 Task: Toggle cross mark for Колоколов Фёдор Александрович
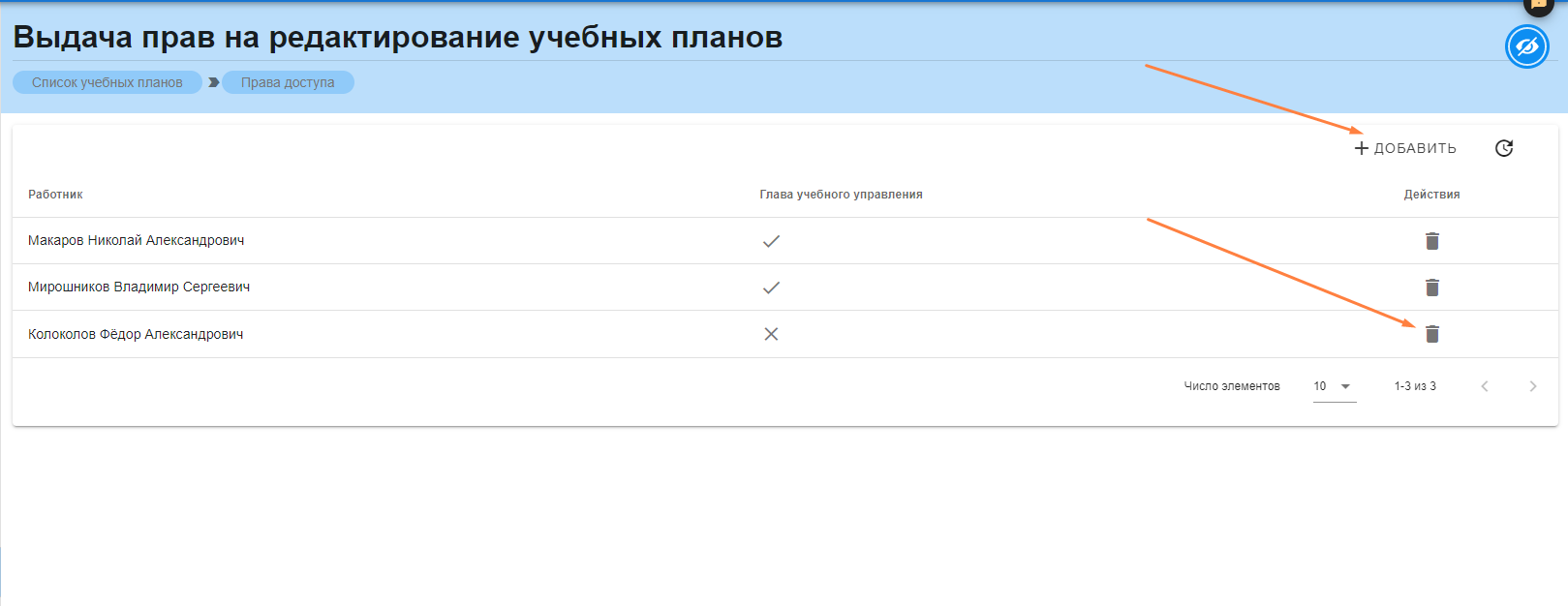(771, 334)
